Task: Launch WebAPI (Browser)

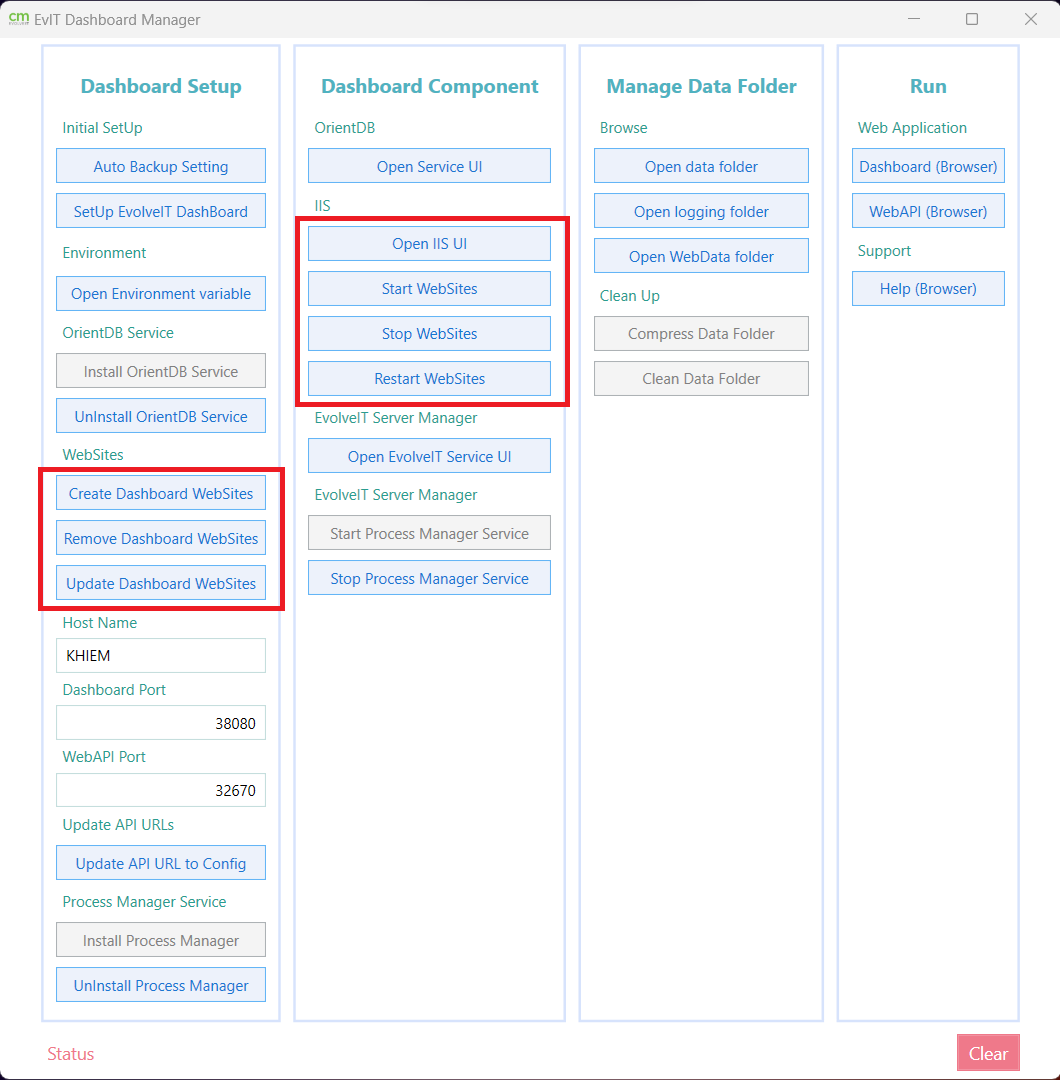Action: 928,211
